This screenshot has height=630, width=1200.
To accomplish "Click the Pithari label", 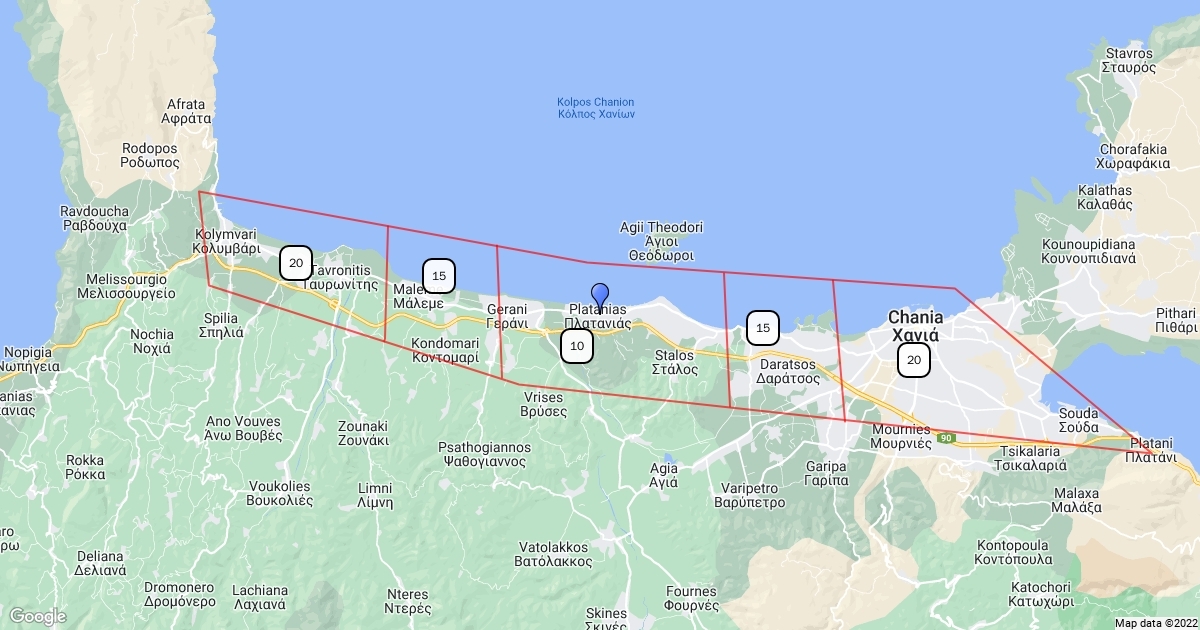I will [1175, 320].
